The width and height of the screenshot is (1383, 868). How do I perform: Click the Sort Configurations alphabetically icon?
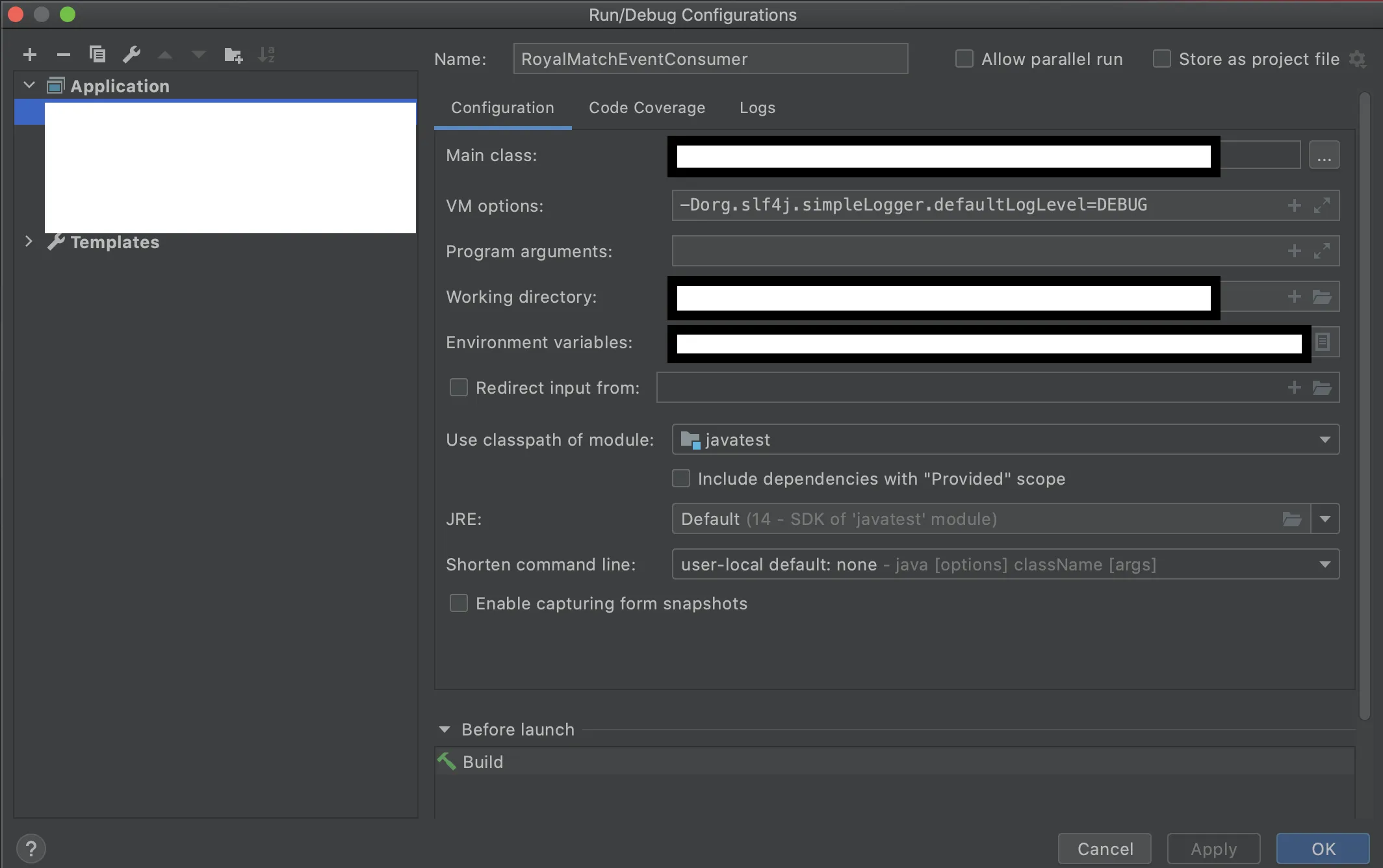266,55
